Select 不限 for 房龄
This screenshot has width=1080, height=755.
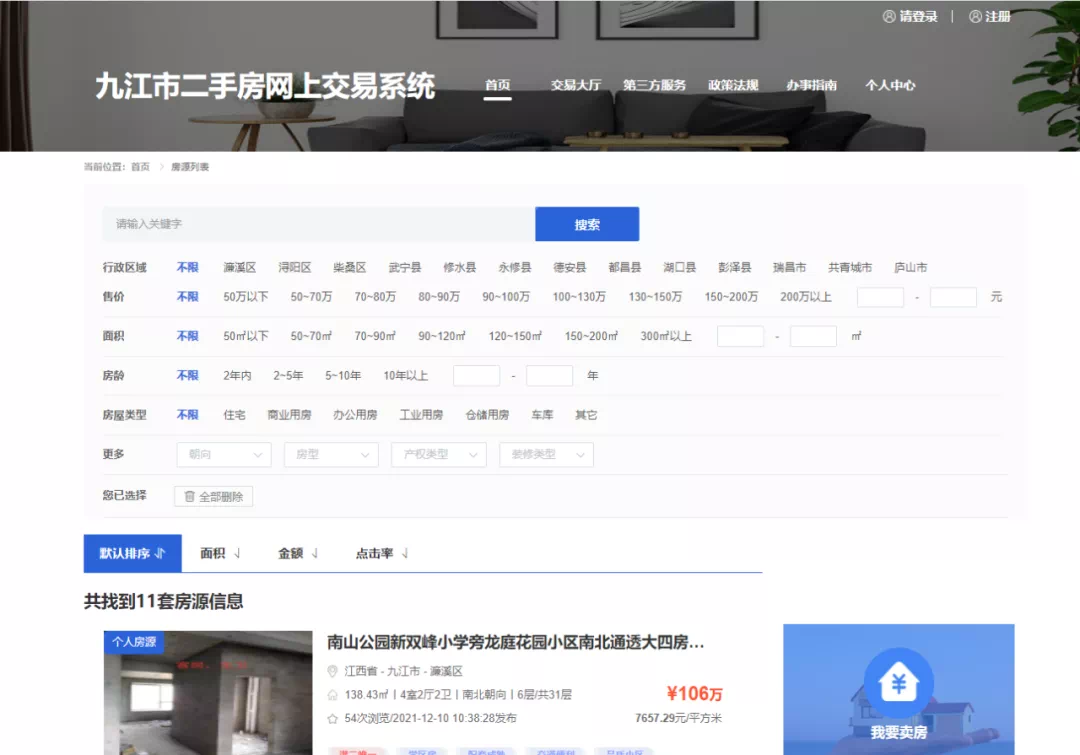[187, 375]
